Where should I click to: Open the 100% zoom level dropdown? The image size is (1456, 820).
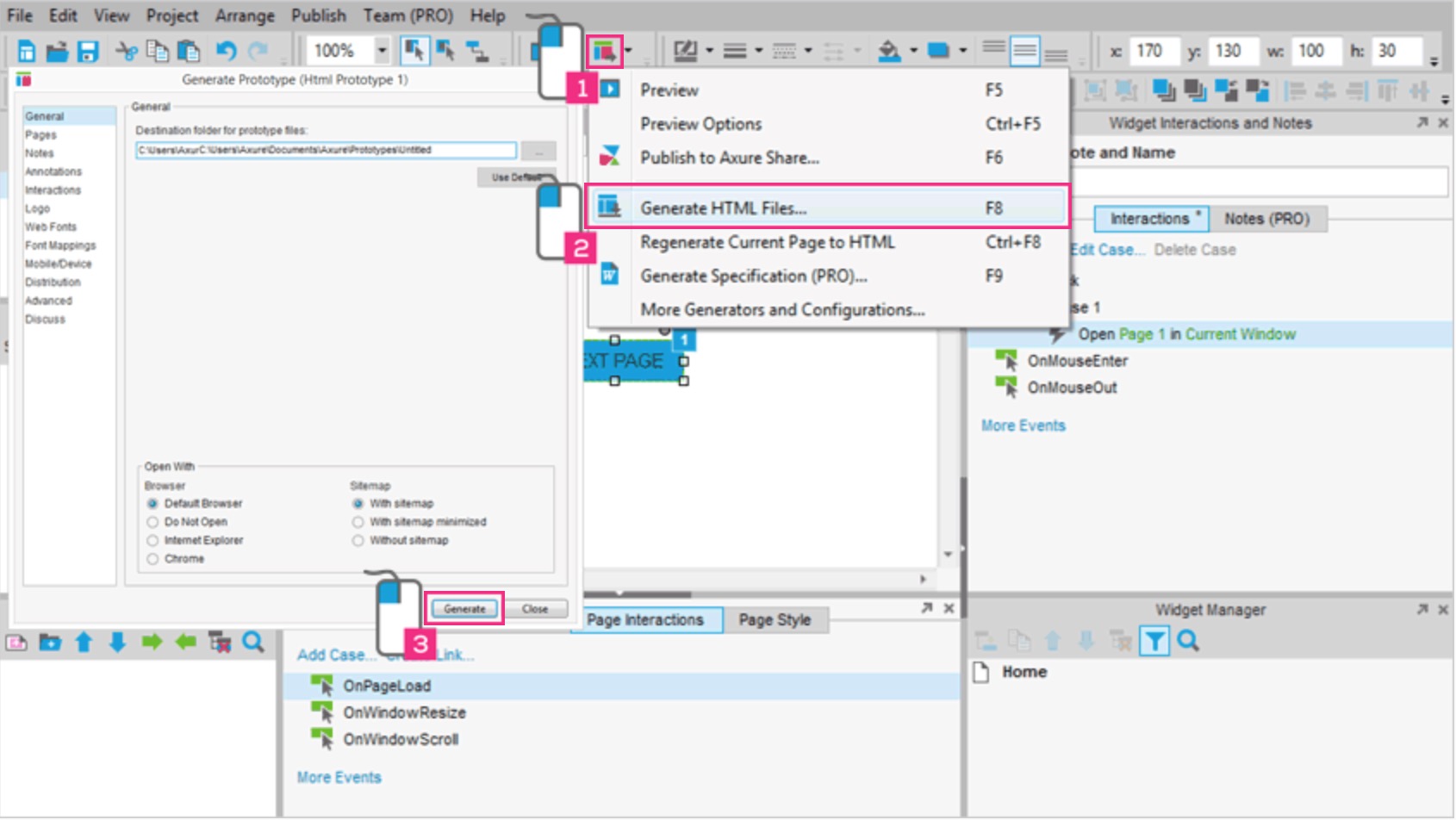[x=381, y=51]
